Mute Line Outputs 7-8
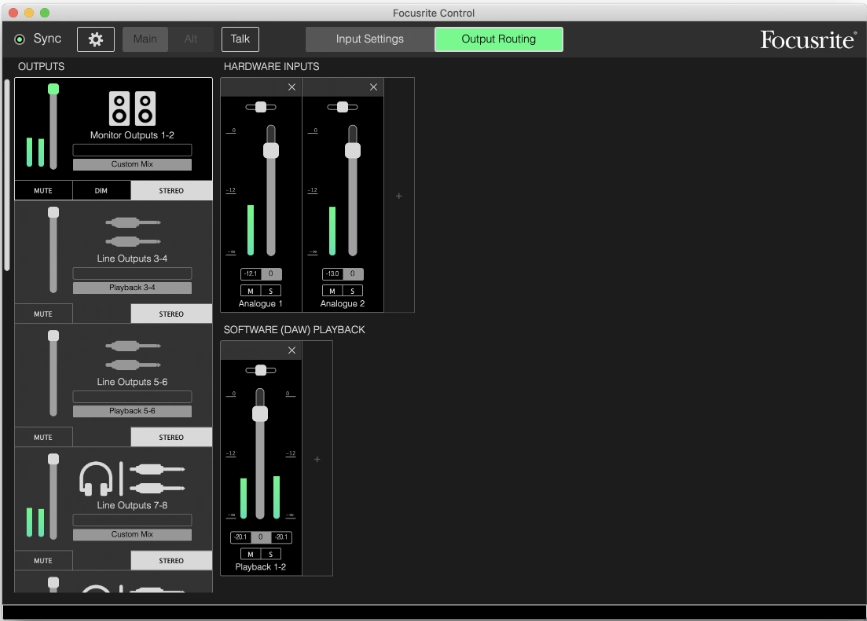867x621 pixels. point(43,560)
